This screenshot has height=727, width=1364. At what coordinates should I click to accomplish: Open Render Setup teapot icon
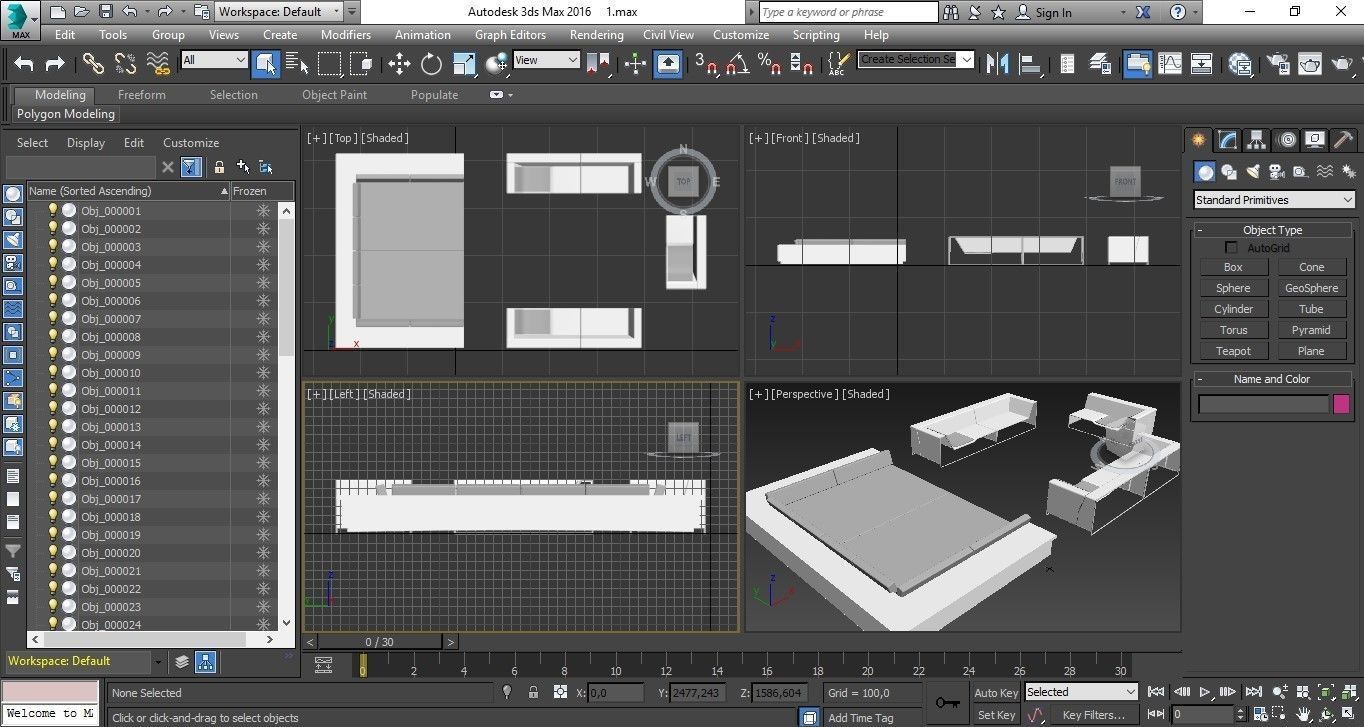click(1278, 63)
